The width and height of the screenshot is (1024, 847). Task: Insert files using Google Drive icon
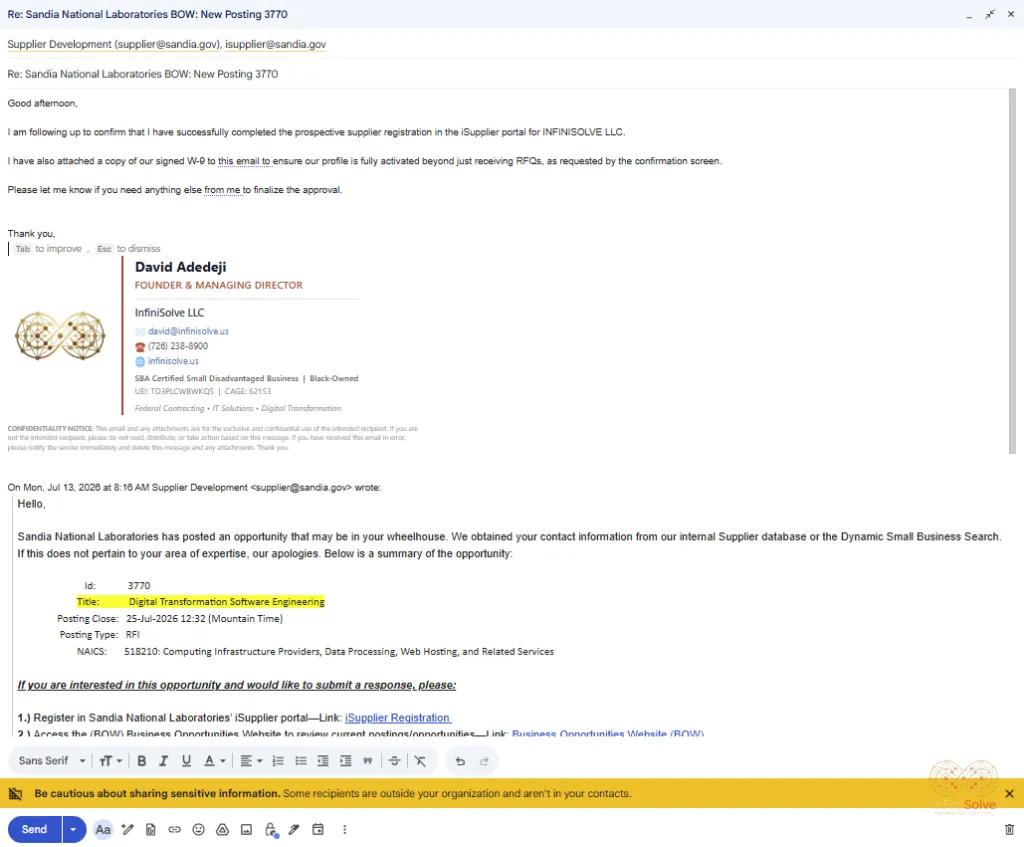click(x=222, y=829)
